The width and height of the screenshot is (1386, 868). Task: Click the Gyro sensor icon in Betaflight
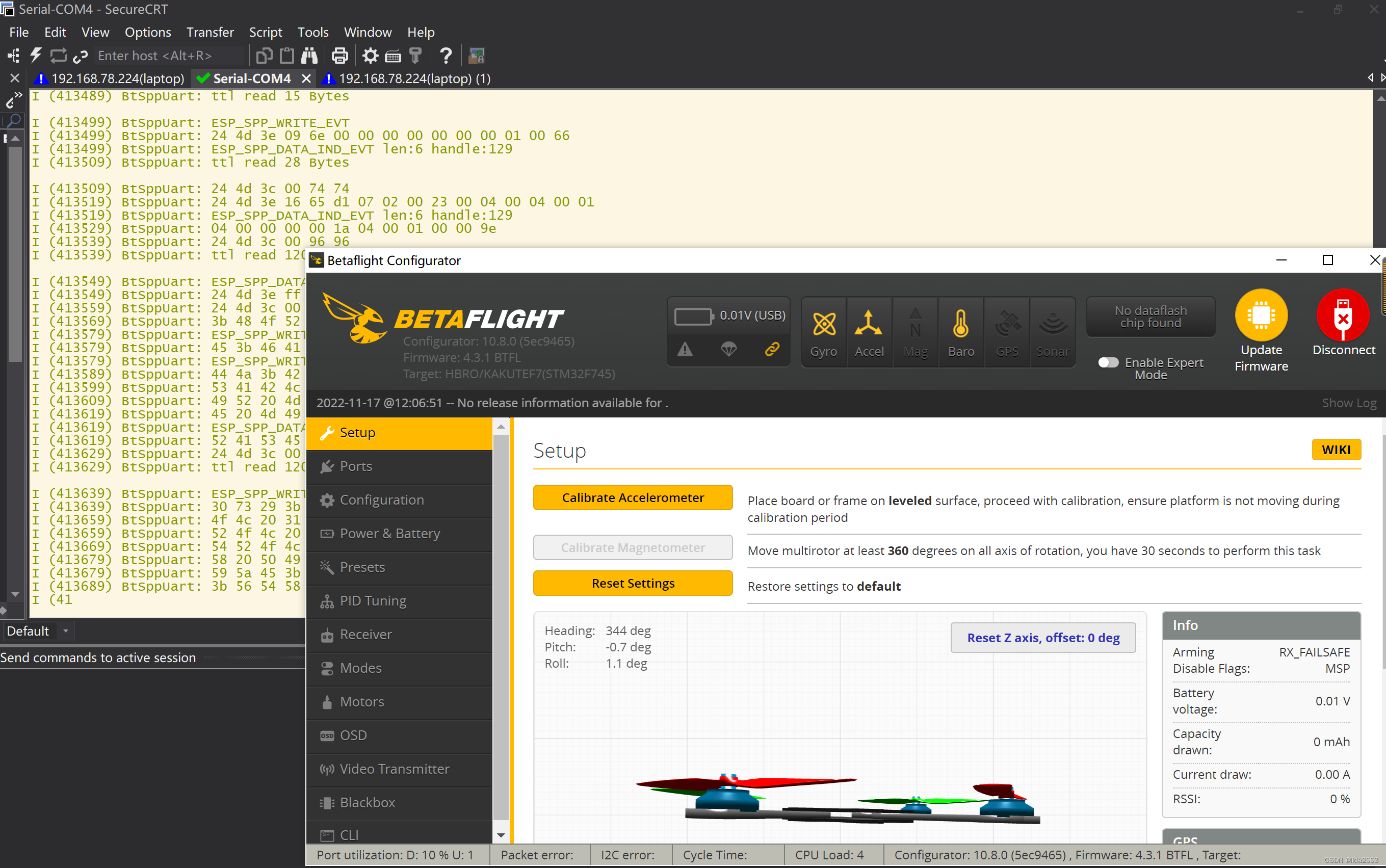click(x=823, y=332)
